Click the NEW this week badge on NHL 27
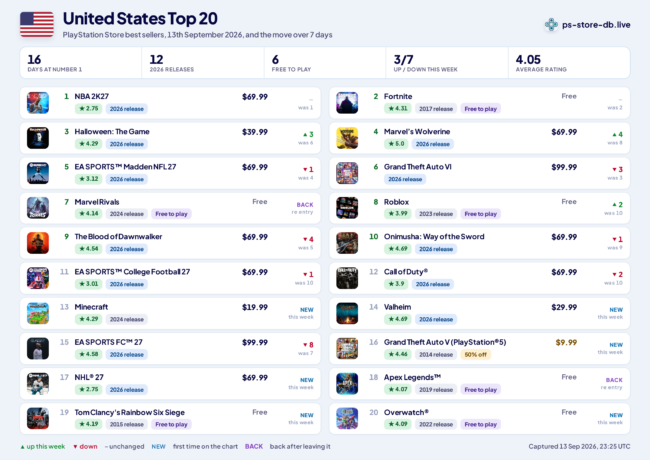The height and width of the screenshot is (460, 650). coord(306,380)
